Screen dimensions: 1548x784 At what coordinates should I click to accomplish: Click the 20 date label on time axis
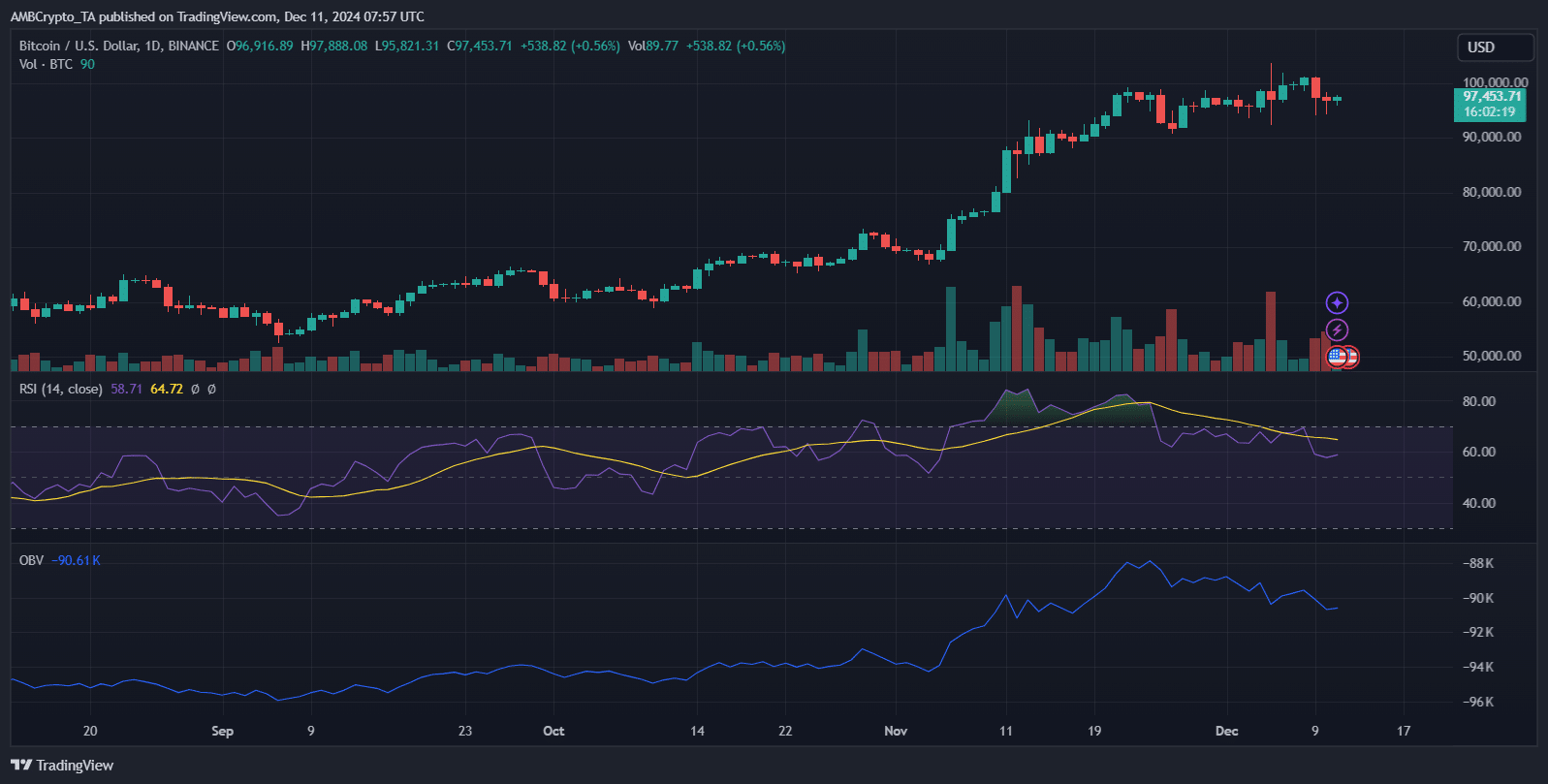point(90,731)
